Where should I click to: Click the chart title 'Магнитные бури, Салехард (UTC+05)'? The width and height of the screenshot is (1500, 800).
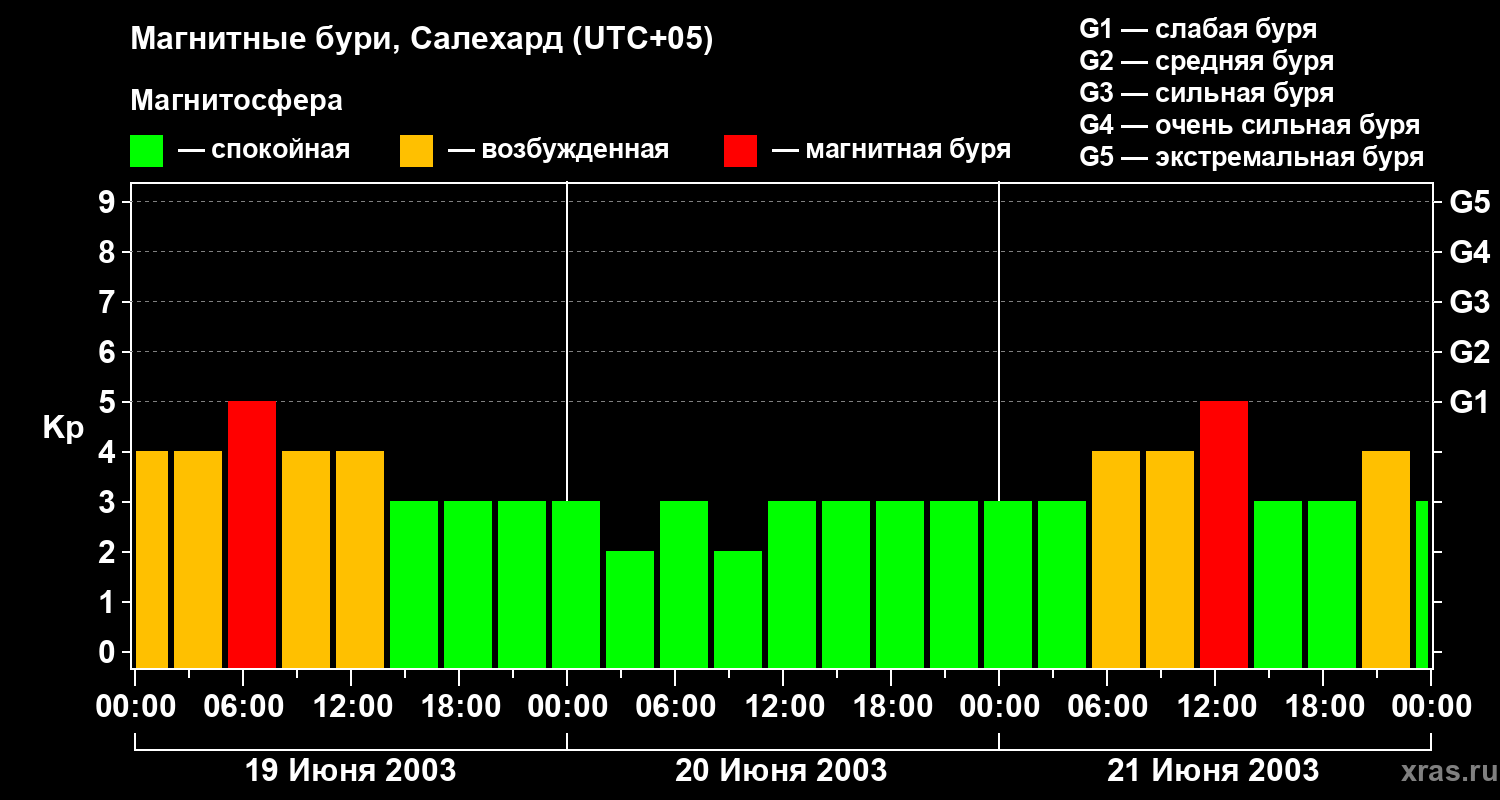click(x=422, y=40)
